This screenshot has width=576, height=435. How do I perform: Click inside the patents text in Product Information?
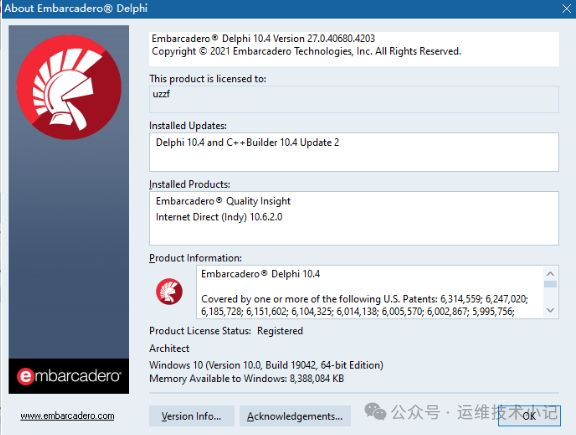click(x=364, y=305)
